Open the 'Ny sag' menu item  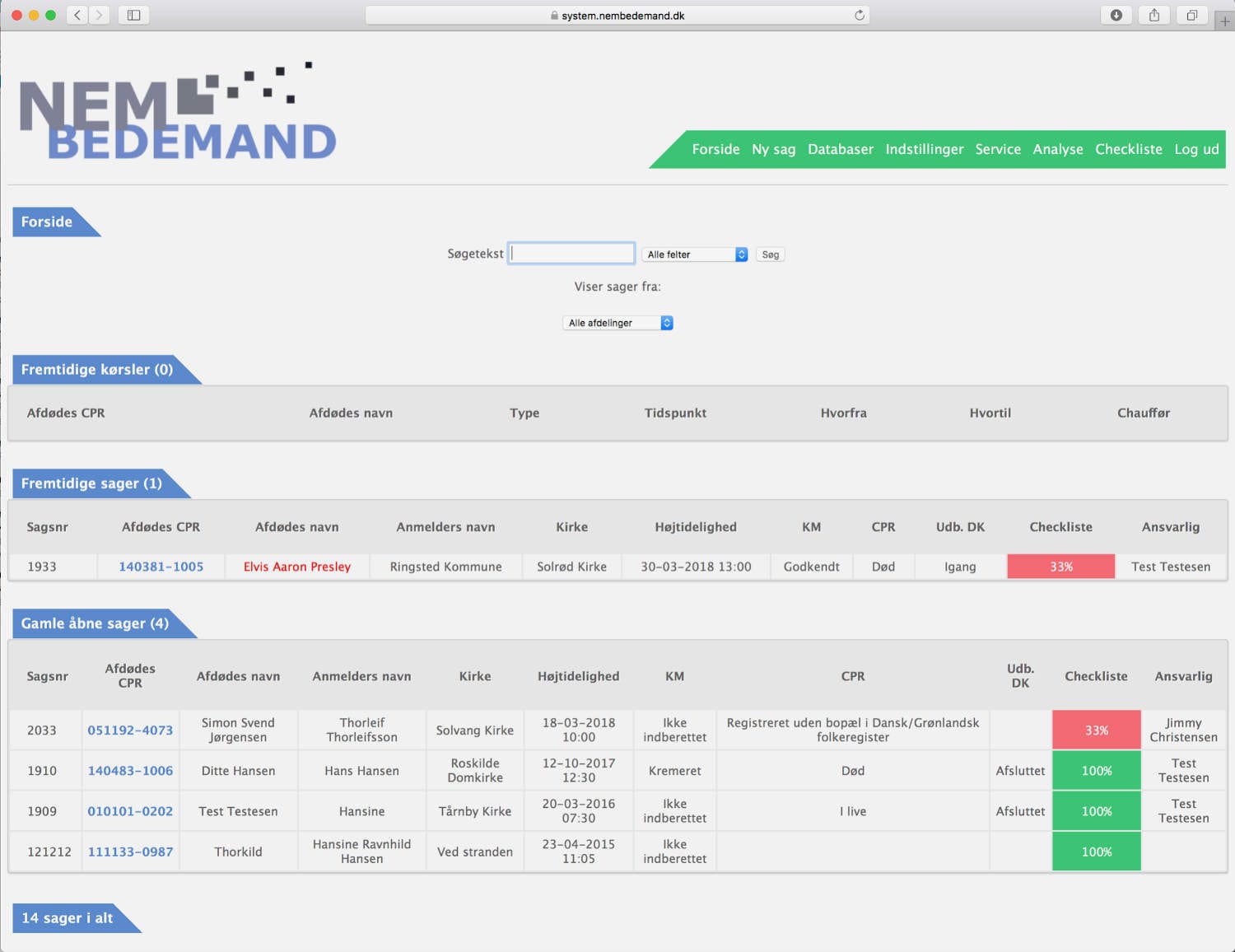tap(773, 149)
